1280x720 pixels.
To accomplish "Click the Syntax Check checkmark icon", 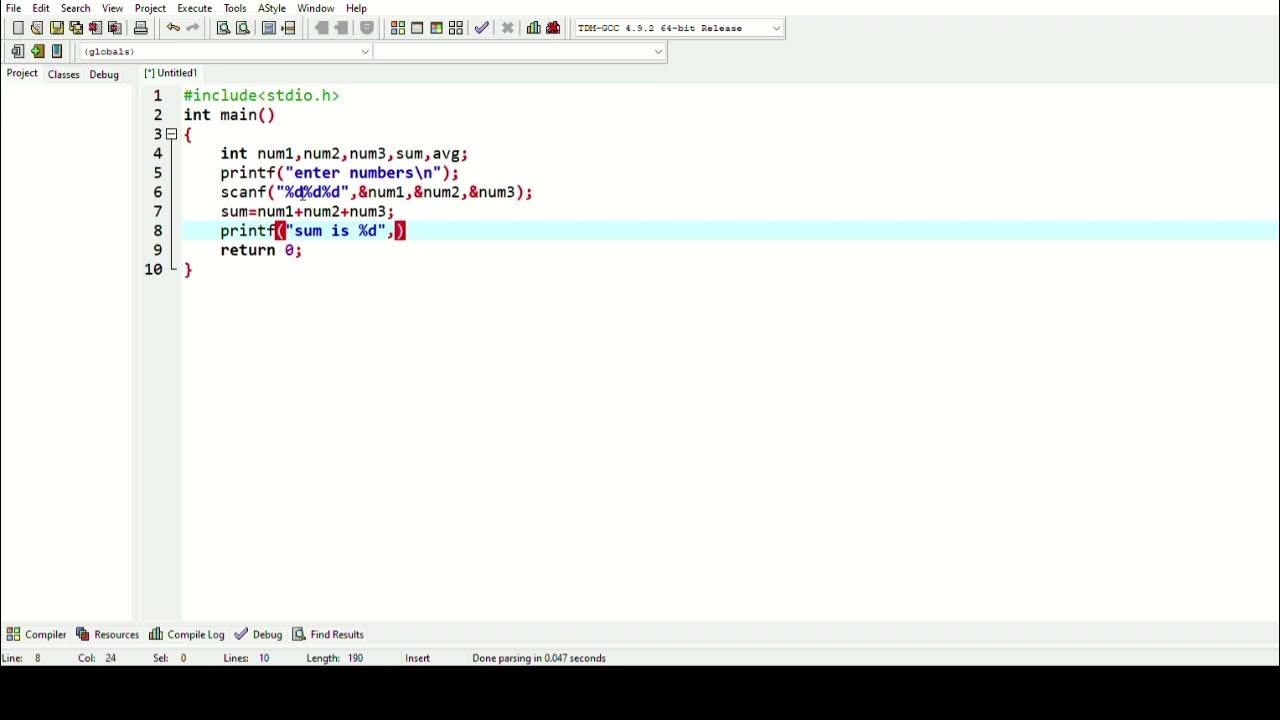I will tap(482, 28).
